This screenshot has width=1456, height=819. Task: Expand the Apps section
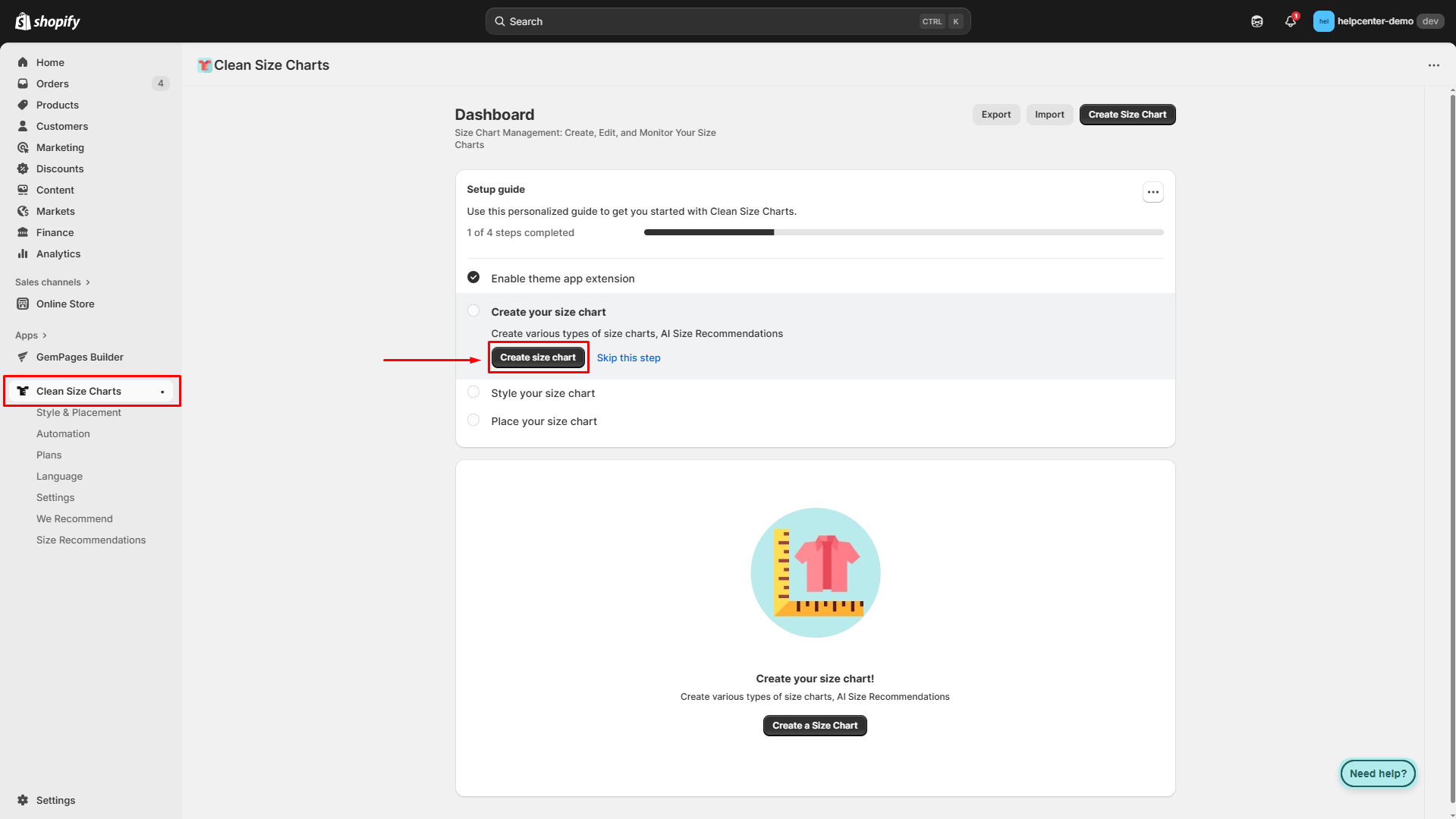(x=31, y=335)
